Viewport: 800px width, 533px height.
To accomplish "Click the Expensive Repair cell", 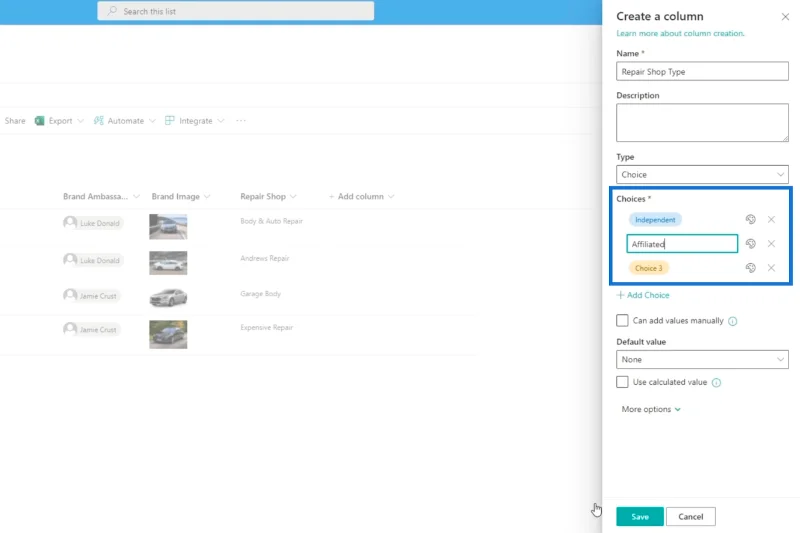I will point(267,327).
